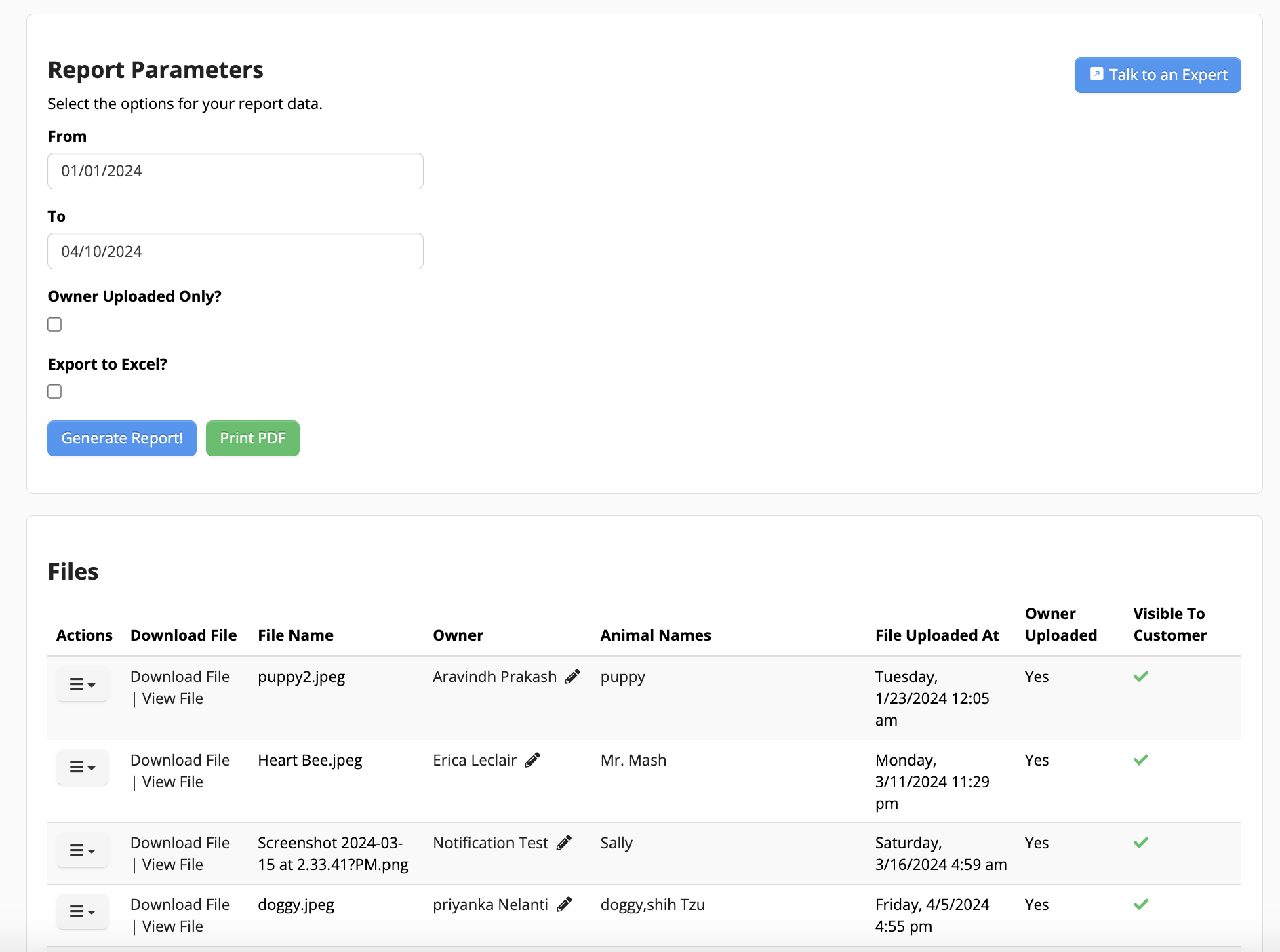The width and height of the screenshot is (1280, 952).
Task: Click the Files section heading
Action: pos(73,572)
